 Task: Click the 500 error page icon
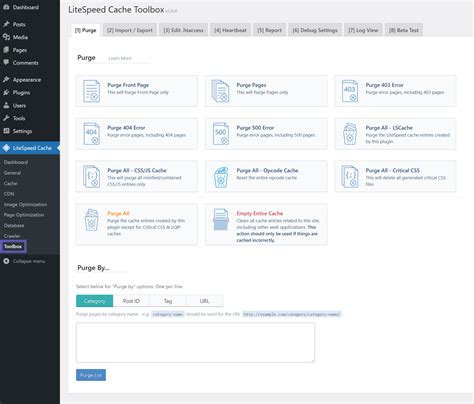tap(220, 134)
